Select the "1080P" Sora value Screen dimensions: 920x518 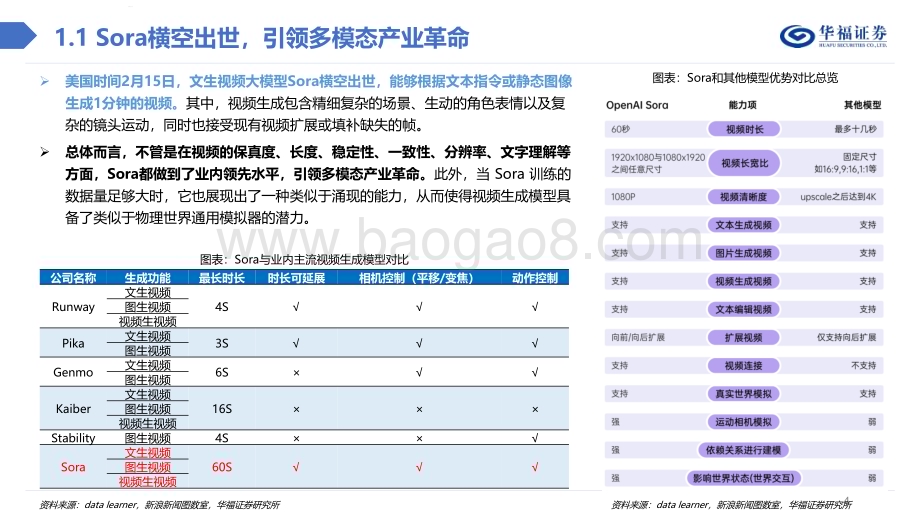pos(623,197)
